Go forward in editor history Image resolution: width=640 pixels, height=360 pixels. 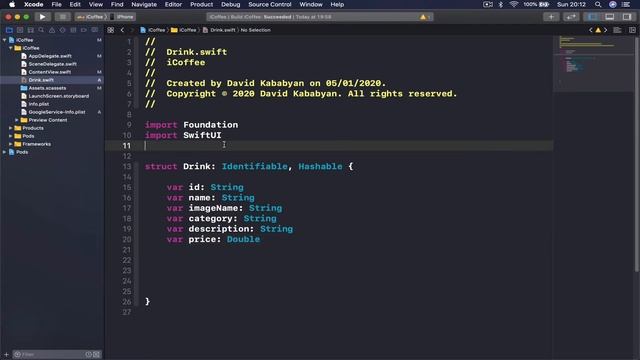(131, 30)
